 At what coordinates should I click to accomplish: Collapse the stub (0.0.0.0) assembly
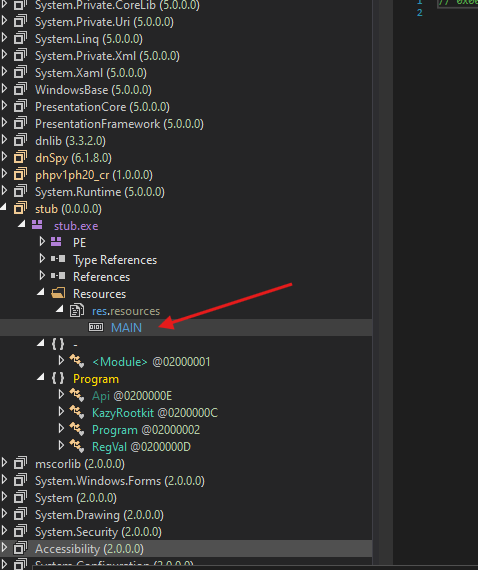click(x=4, y=207)
